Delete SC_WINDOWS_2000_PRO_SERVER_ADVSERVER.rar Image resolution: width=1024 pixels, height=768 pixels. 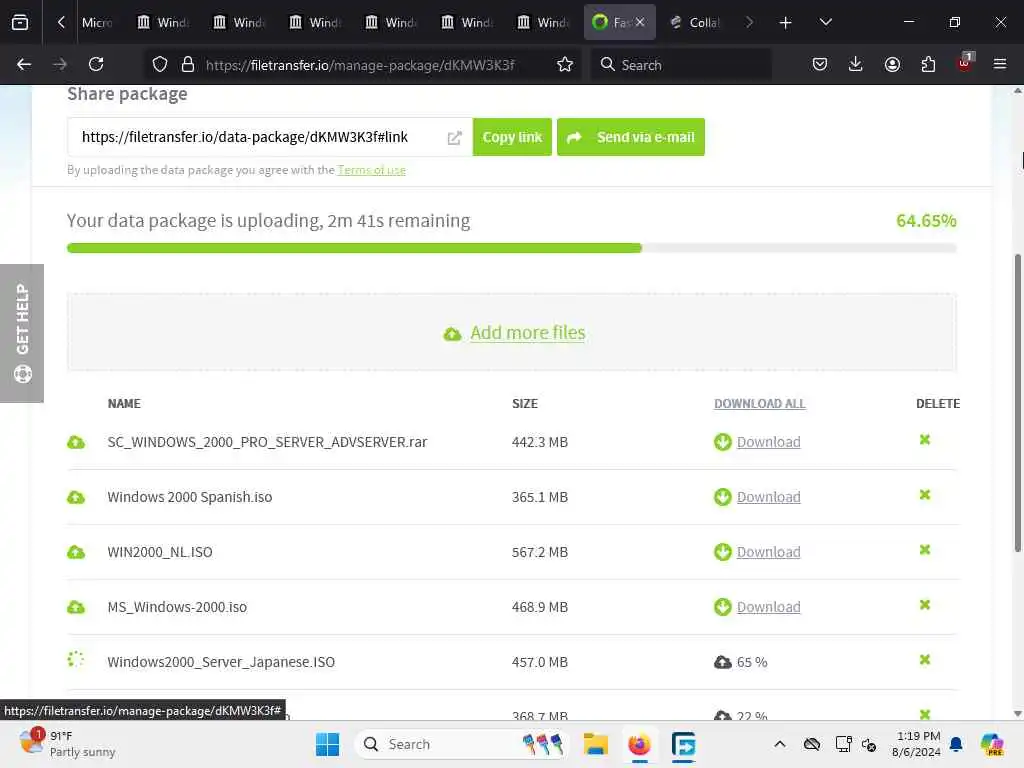pos(925,440)
